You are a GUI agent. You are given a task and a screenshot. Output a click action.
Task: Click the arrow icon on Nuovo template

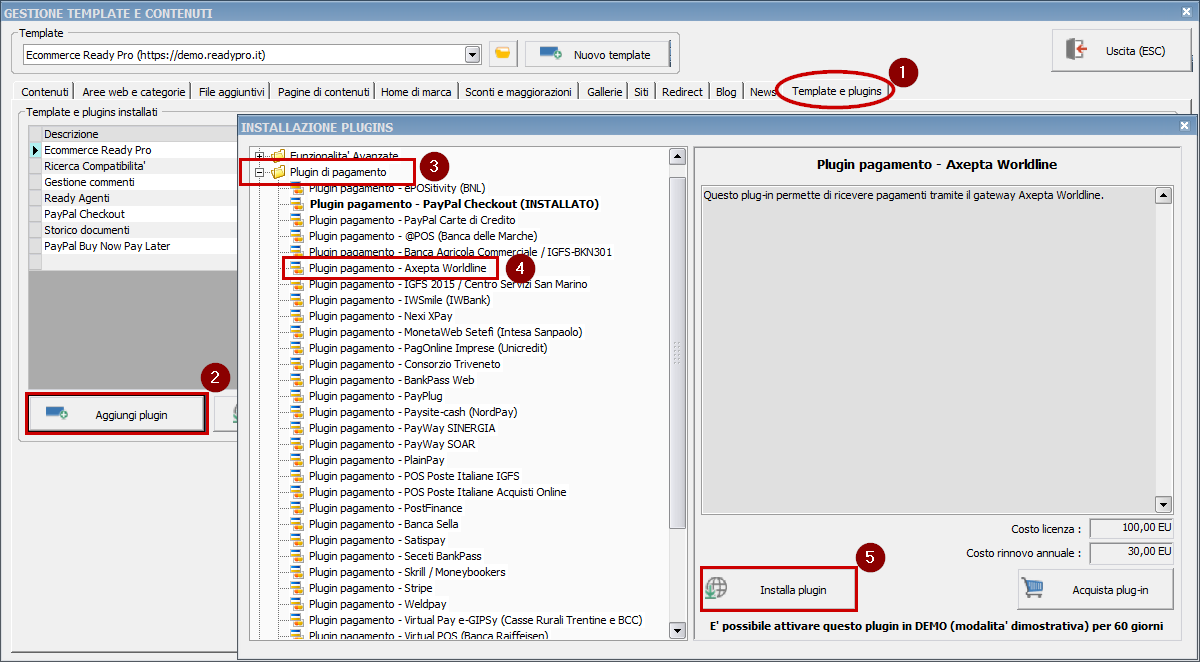point(552,54)
